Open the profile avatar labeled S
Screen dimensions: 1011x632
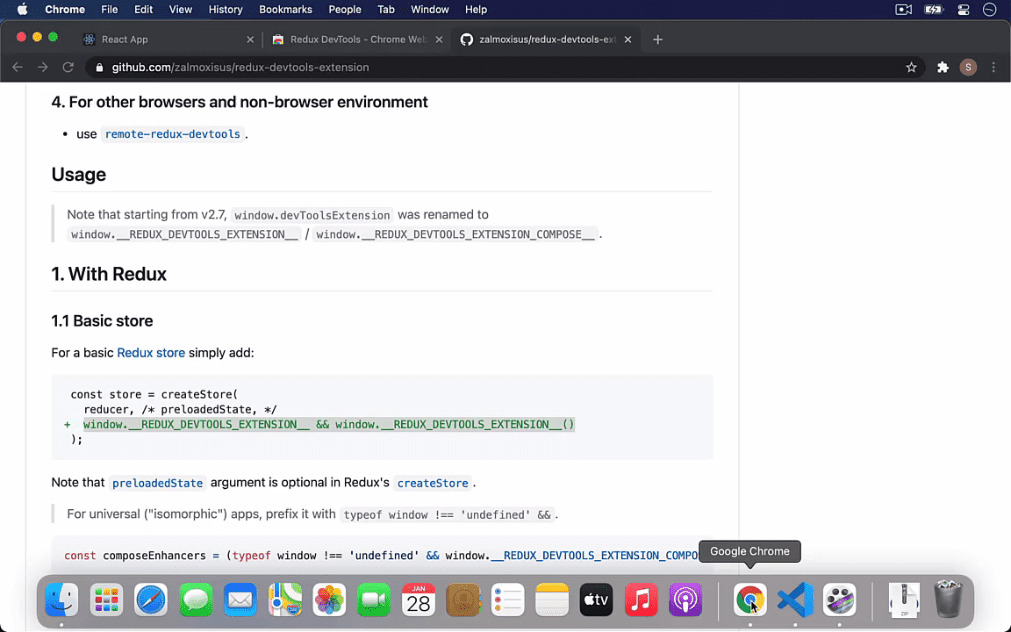tap(967, 67)
